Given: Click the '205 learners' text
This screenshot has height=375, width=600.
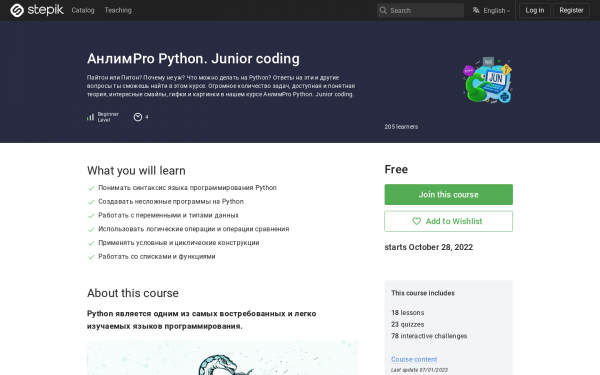Looking at the screenshot, I should pyautogui.click(x=401, y=127).
